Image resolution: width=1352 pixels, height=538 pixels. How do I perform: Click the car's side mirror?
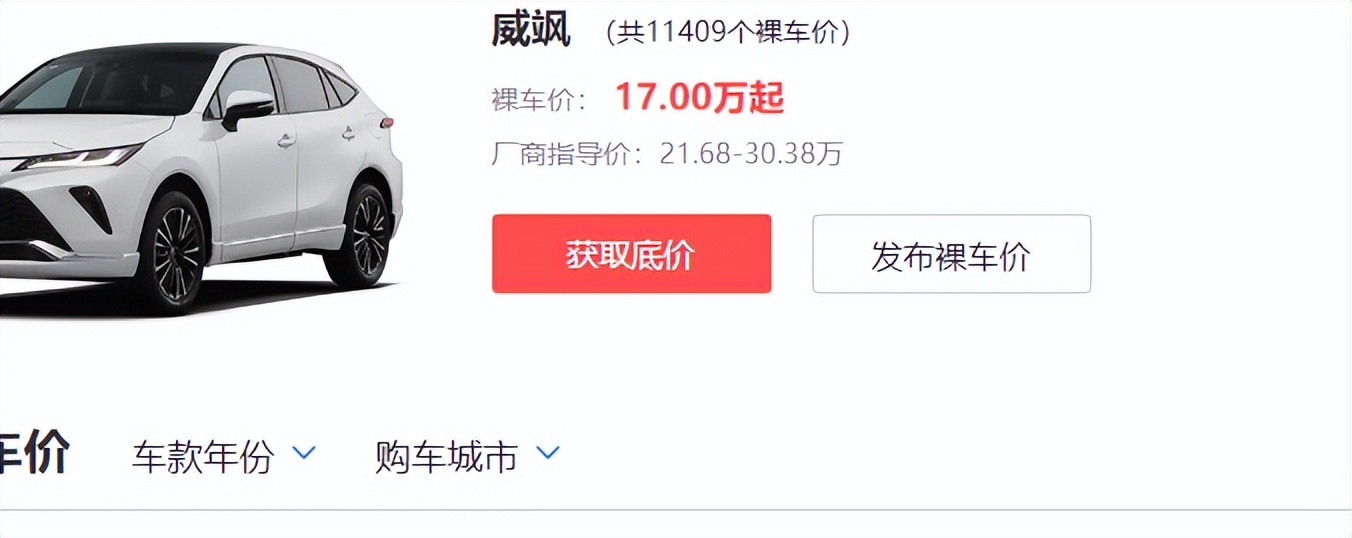(x=247, y=106)
